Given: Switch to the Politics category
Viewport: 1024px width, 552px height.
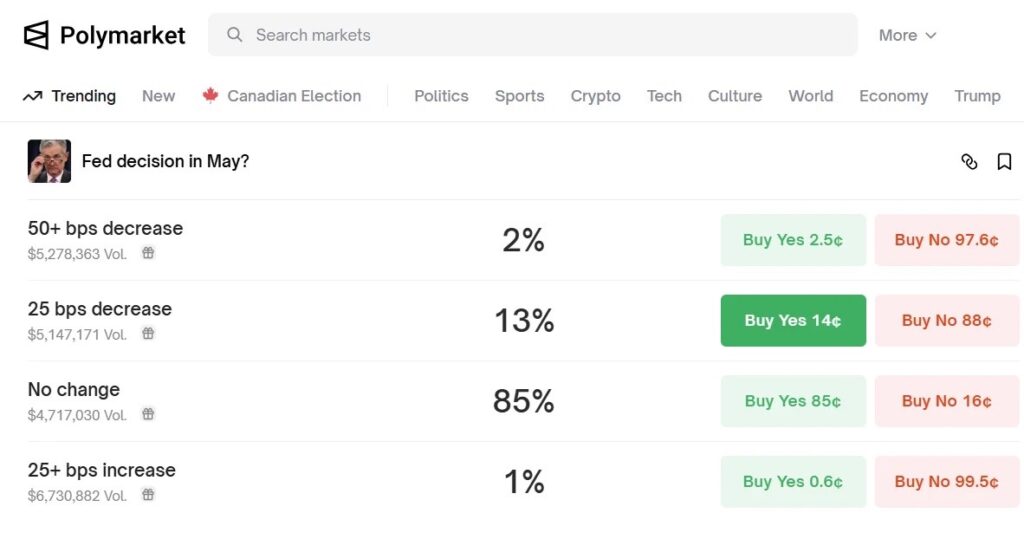Looking at the screenshot, I should coord(441,96).
